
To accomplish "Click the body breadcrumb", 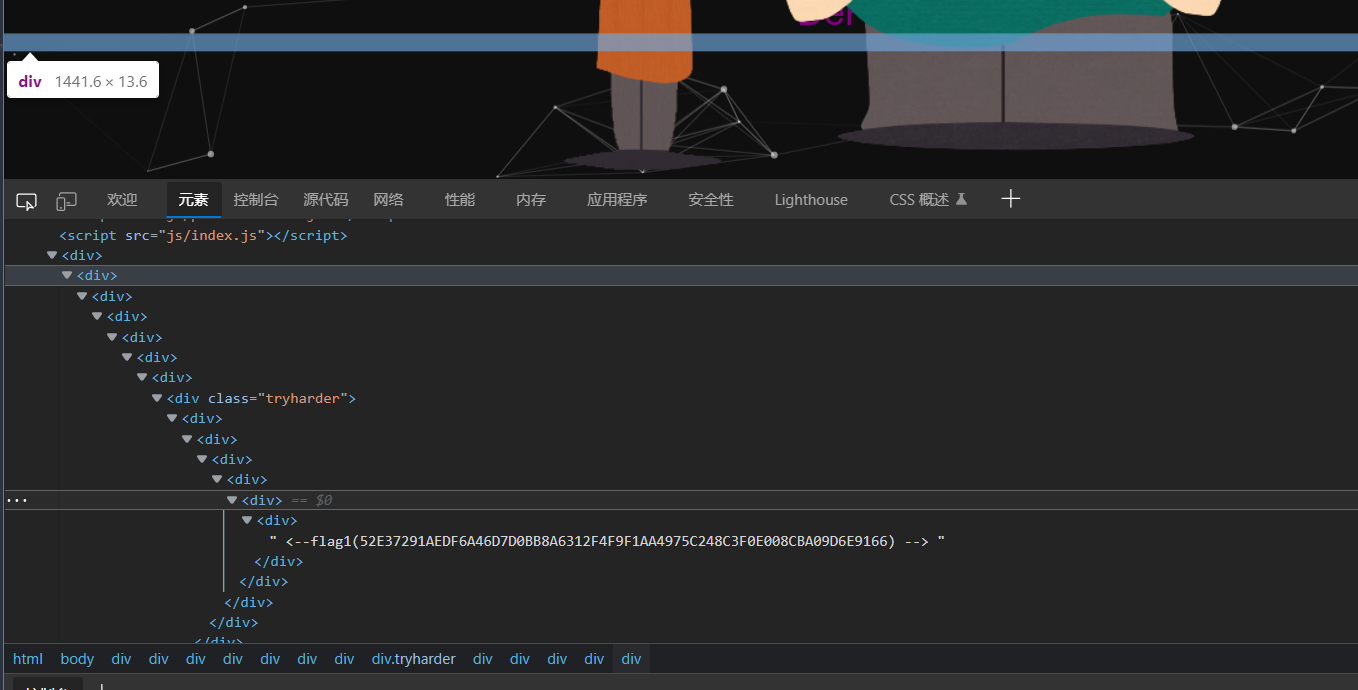I will 77,659.
